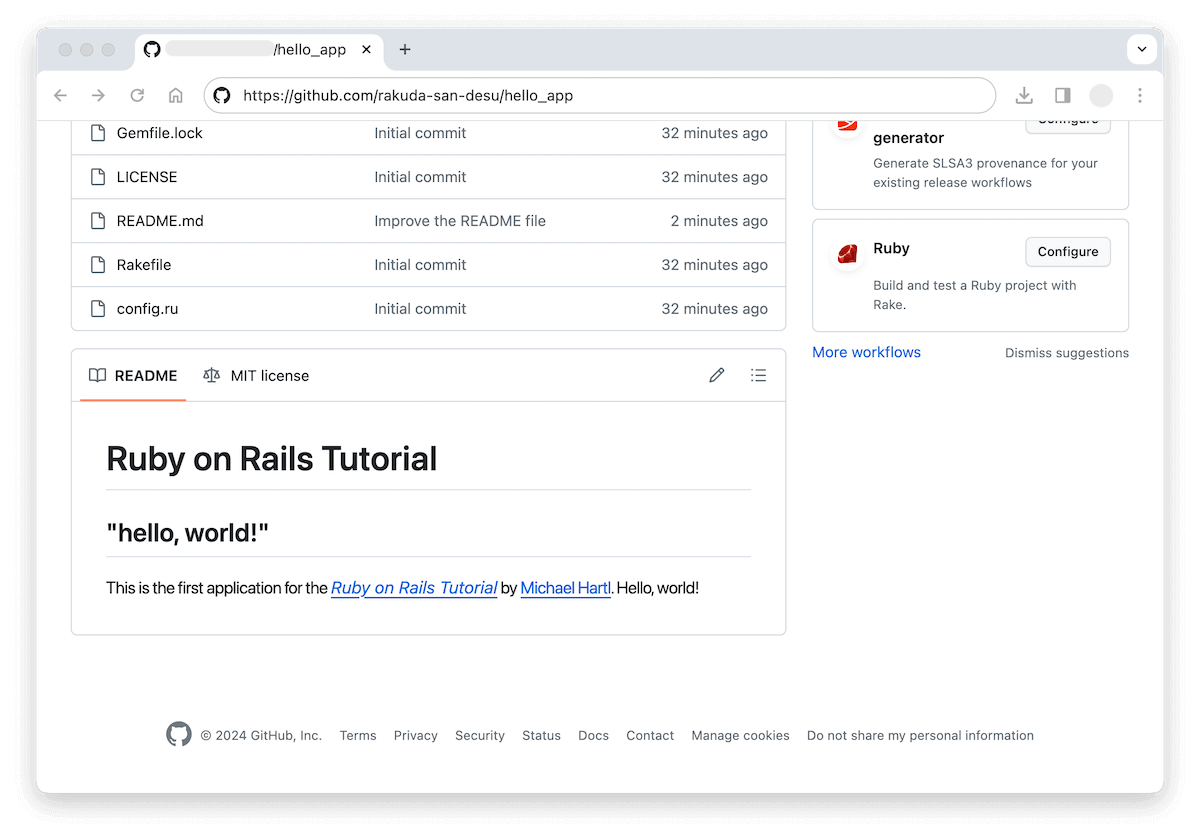Click Do not share my personal information
1200x838 pixels.
click(920, 735)
